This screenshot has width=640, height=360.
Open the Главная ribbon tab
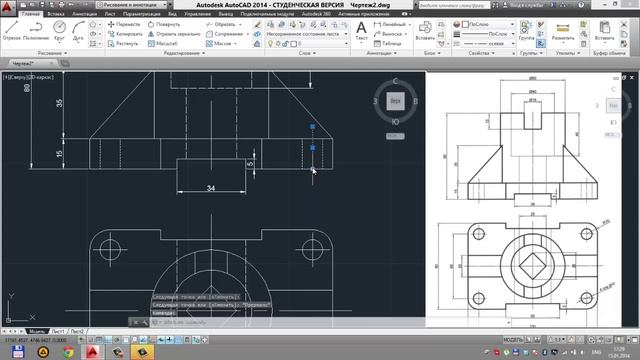coord(30,14)
